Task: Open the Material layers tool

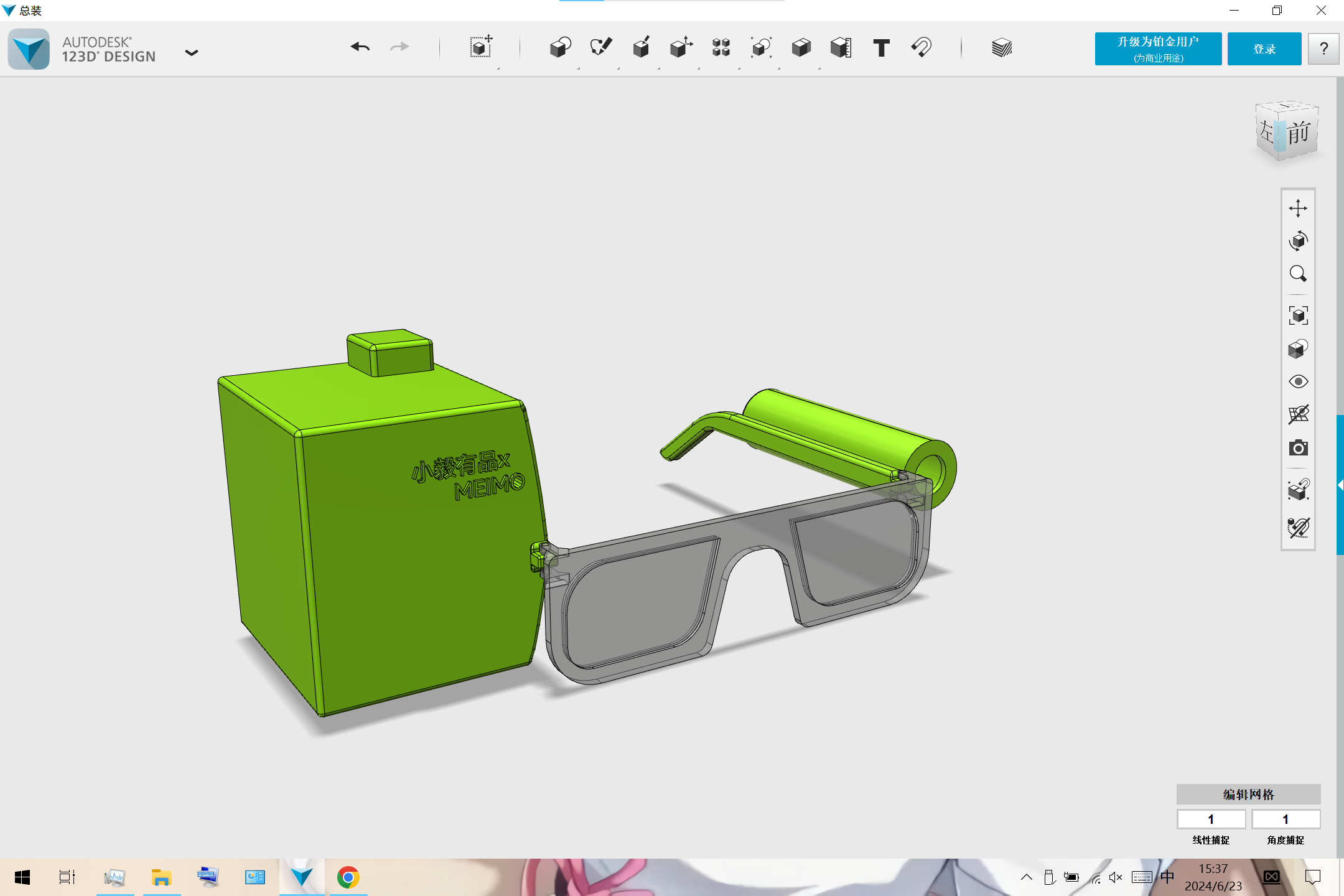Action: 1002,47
